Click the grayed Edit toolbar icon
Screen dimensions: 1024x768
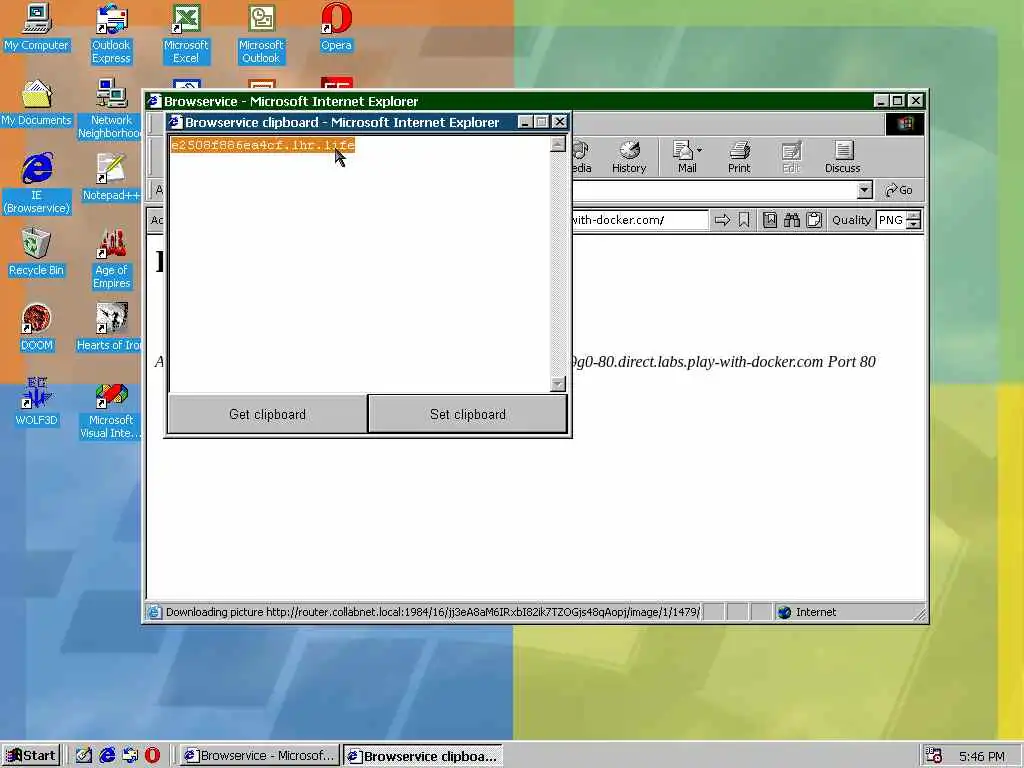point(791,157)
